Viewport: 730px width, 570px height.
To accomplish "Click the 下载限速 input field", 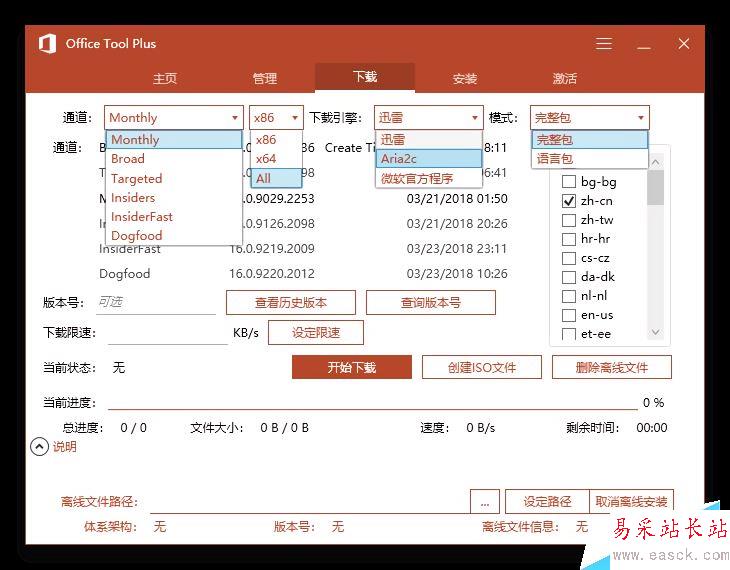I will pyautogui.click(x=168, y=332).
